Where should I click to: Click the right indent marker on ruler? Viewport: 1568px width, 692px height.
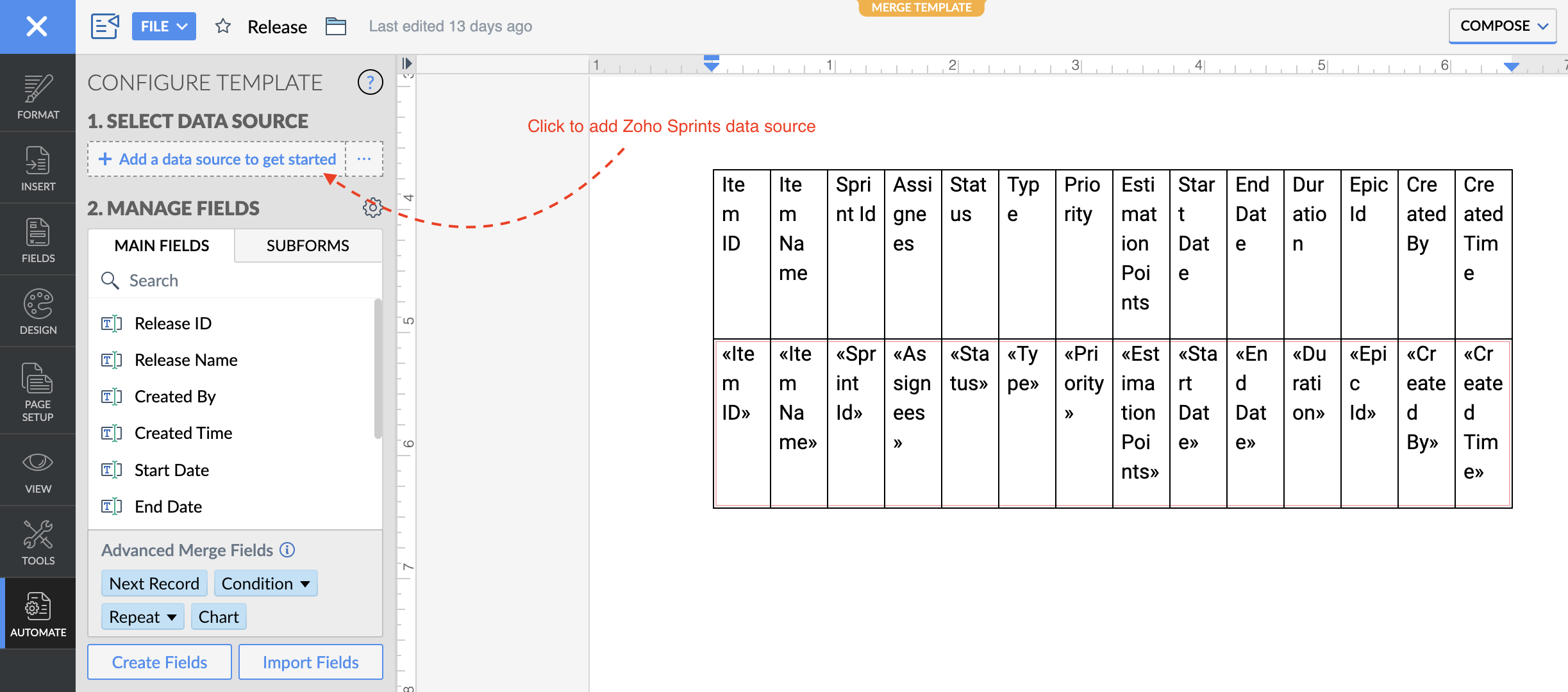(1511, 67)
